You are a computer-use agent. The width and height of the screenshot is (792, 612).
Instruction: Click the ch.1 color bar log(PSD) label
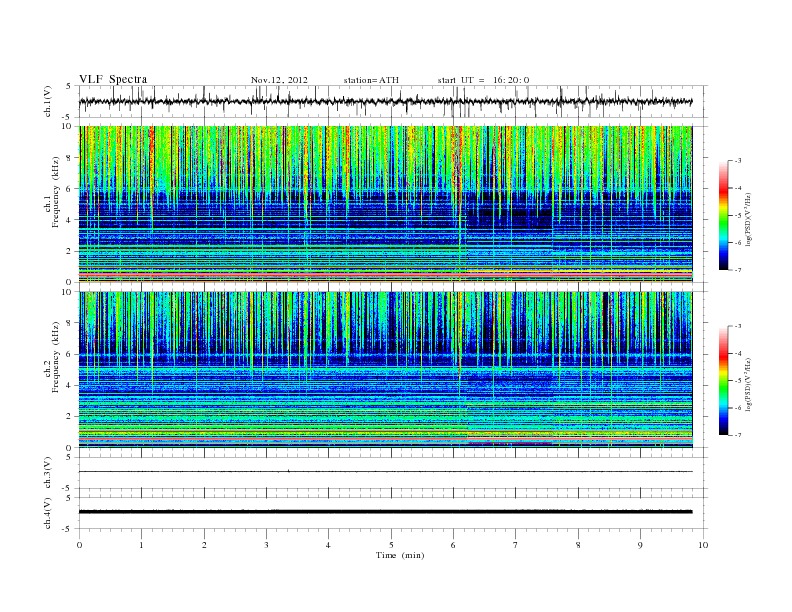(x=748, y=219)
